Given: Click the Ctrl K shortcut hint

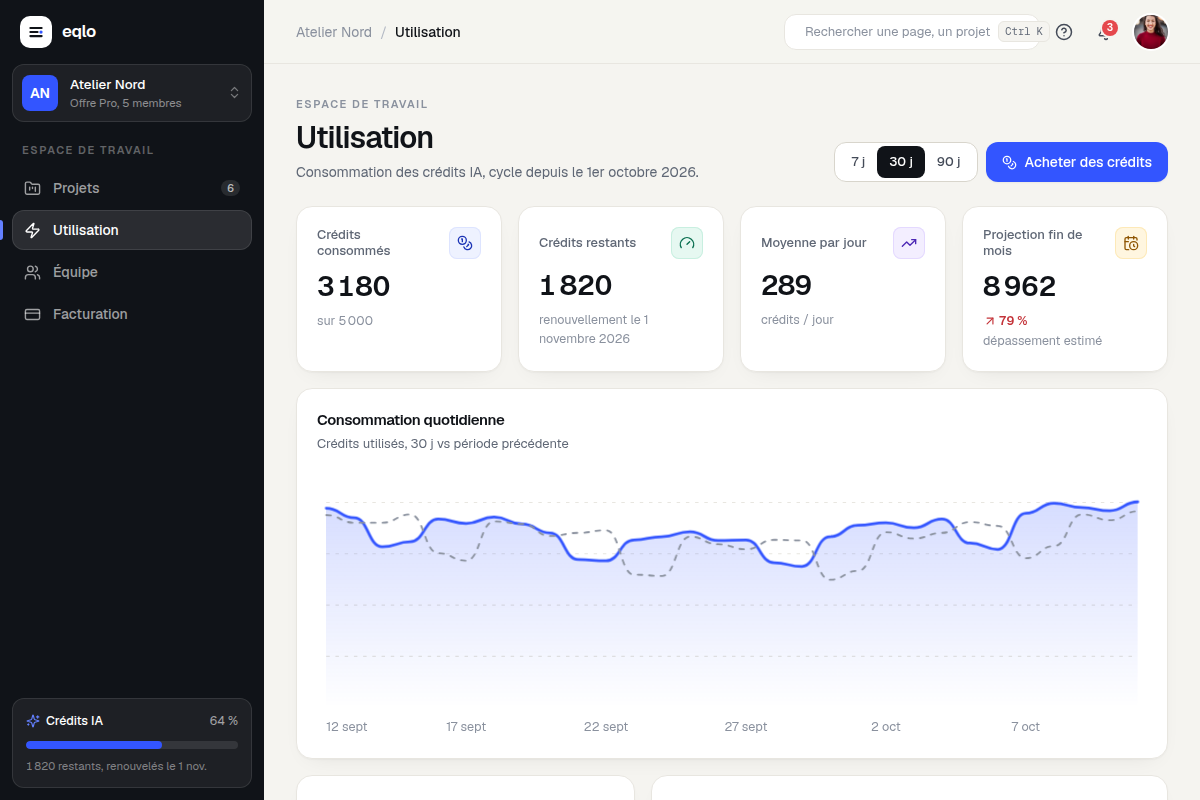Looking at the screenshot, I should 1023,32.
